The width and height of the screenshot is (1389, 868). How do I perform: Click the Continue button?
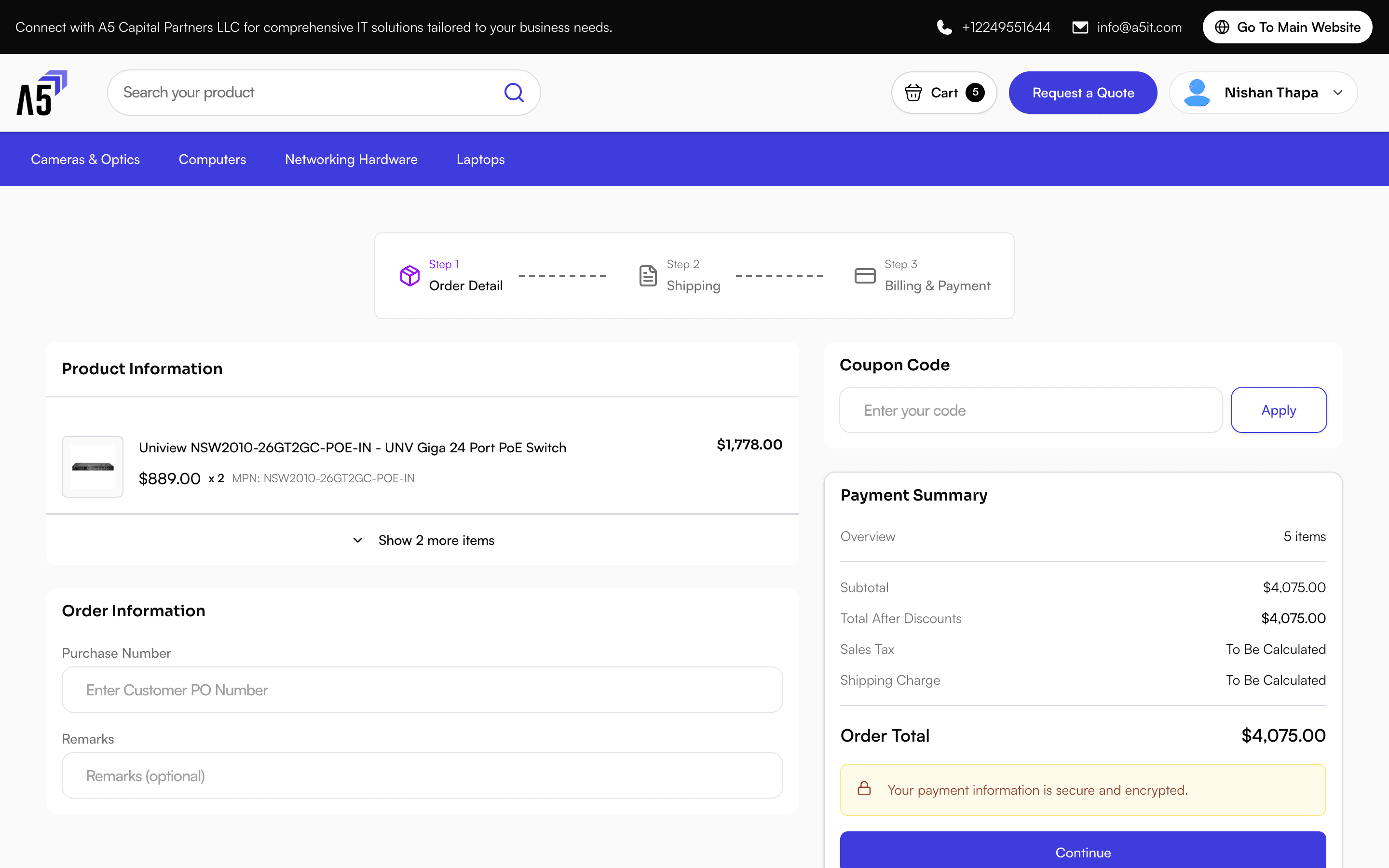coord(1083,852)
